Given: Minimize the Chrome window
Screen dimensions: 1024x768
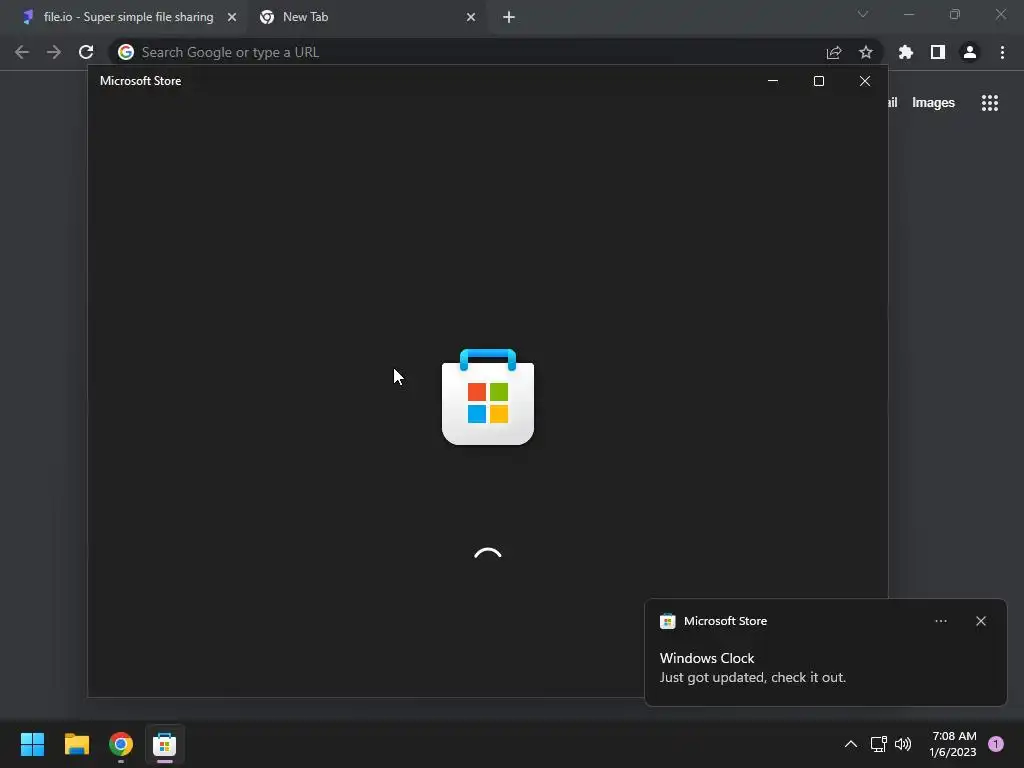Looking at the screenshot, I should click(x=909, y=14).
